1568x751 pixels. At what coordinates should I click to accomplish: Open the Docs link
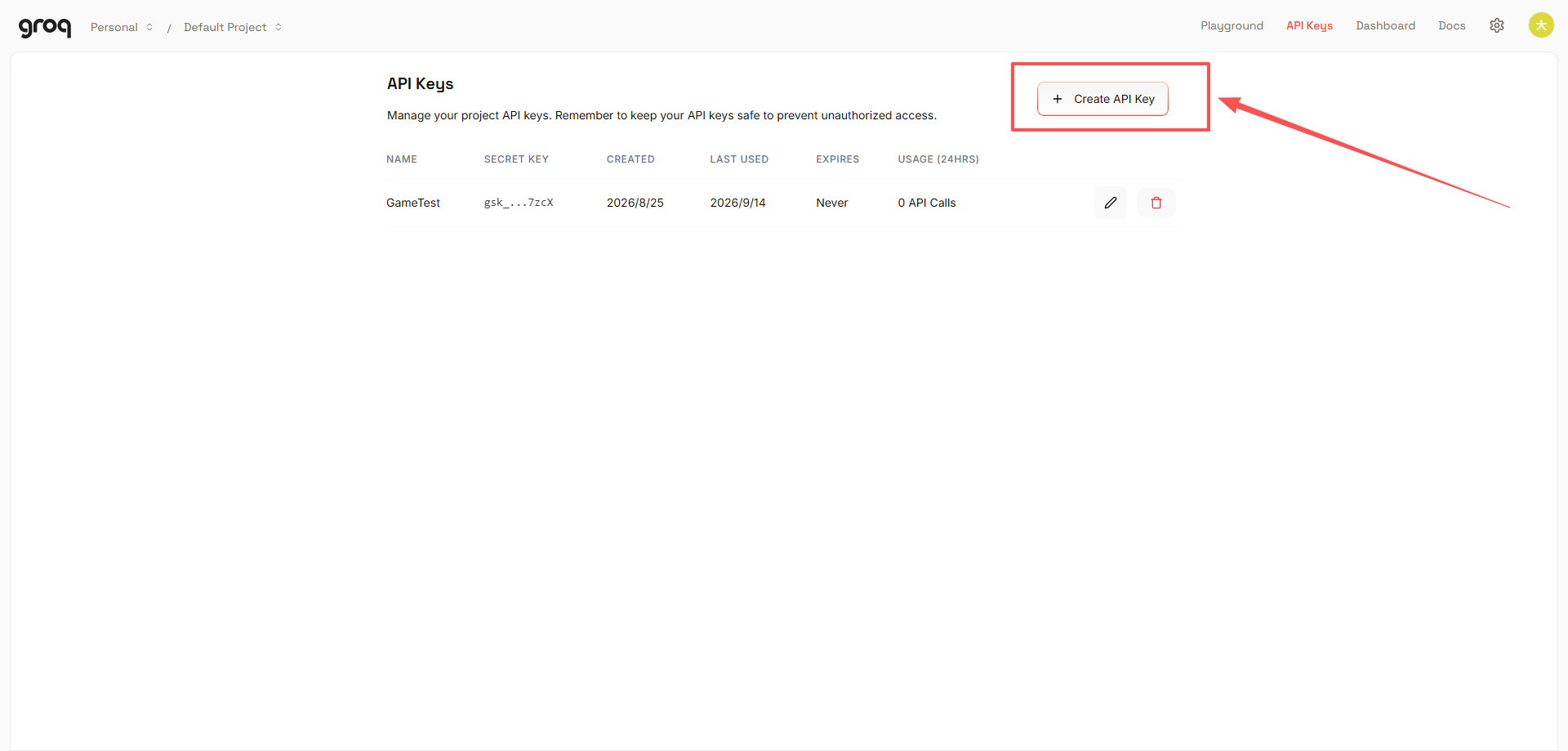(x=1452, y=25)
